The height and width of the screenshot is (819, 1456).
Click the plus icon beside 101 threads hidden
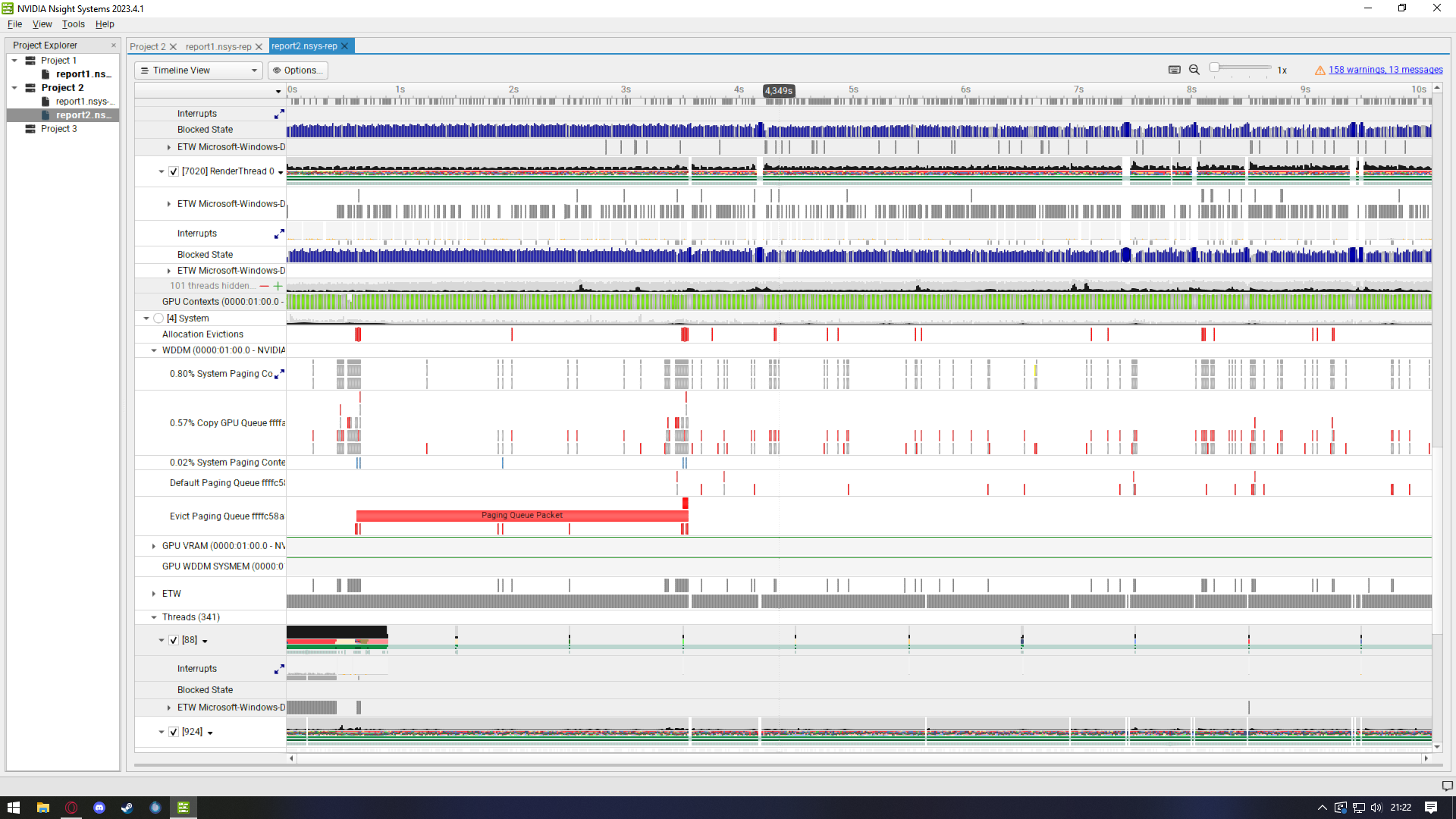[278, 286]
